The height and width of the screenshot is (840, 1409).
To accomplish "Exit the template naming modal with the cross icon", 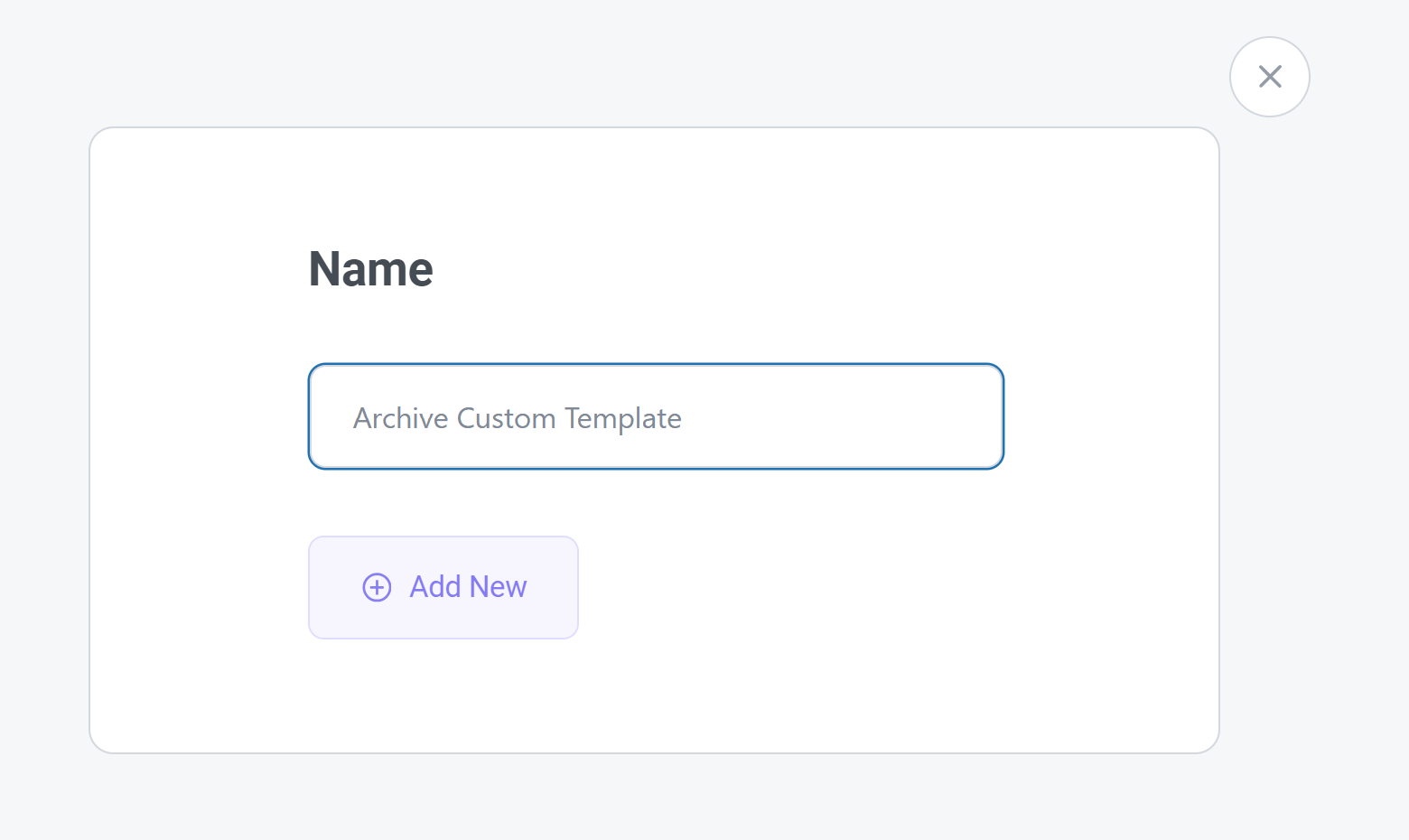I will pyautogui.click(x=1269, y=77).
